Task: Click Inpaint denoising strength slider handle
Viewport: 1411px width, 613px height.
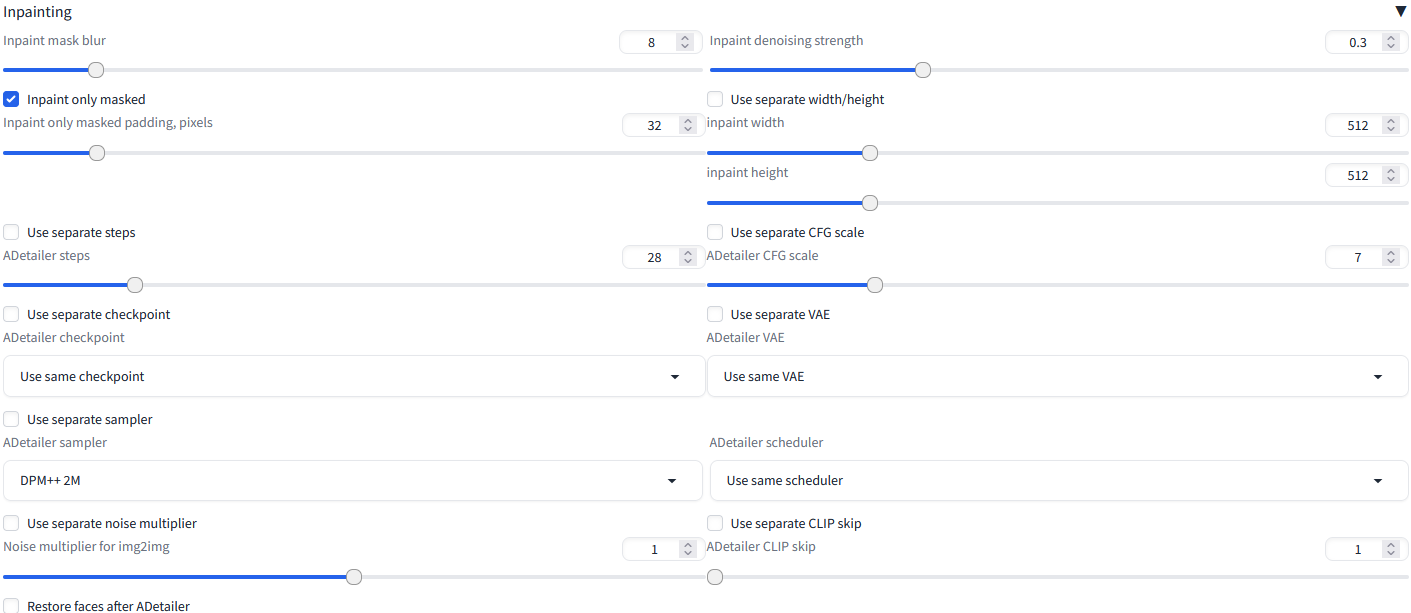Action: (x=923, y=70)
